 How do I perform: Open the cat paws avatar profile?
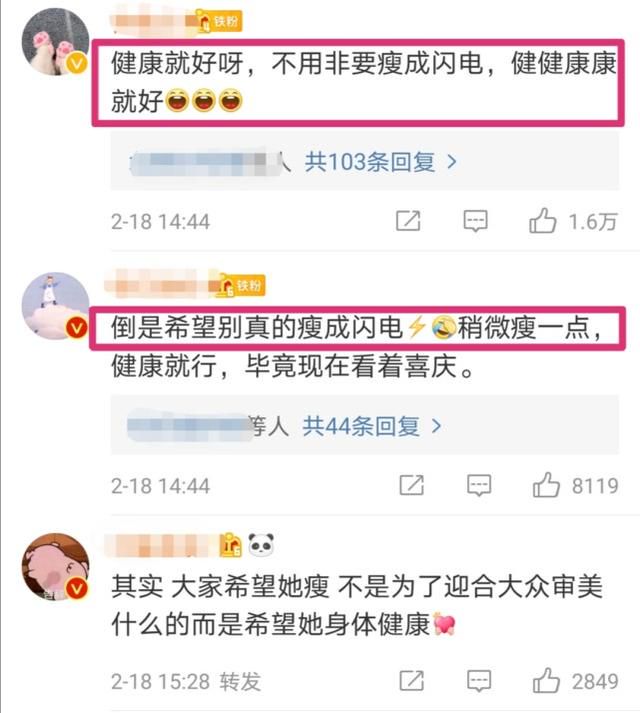(55, 41)
